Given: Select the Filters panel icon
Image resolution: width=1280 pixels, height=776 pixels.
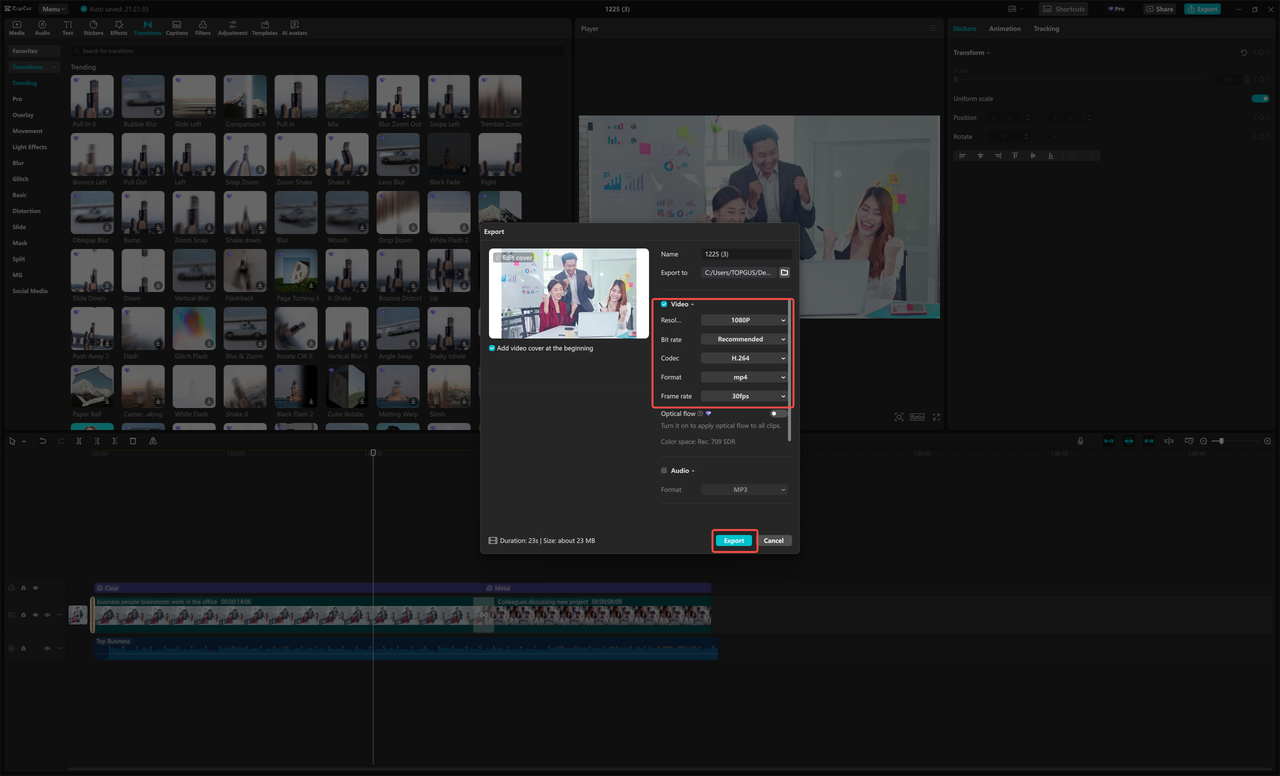Looking at the screenshot, I should tap(203, 26).
